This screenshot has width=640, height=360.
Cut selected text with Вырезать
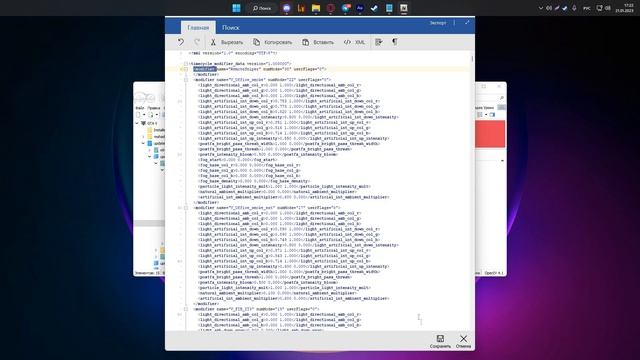(227, 42)
